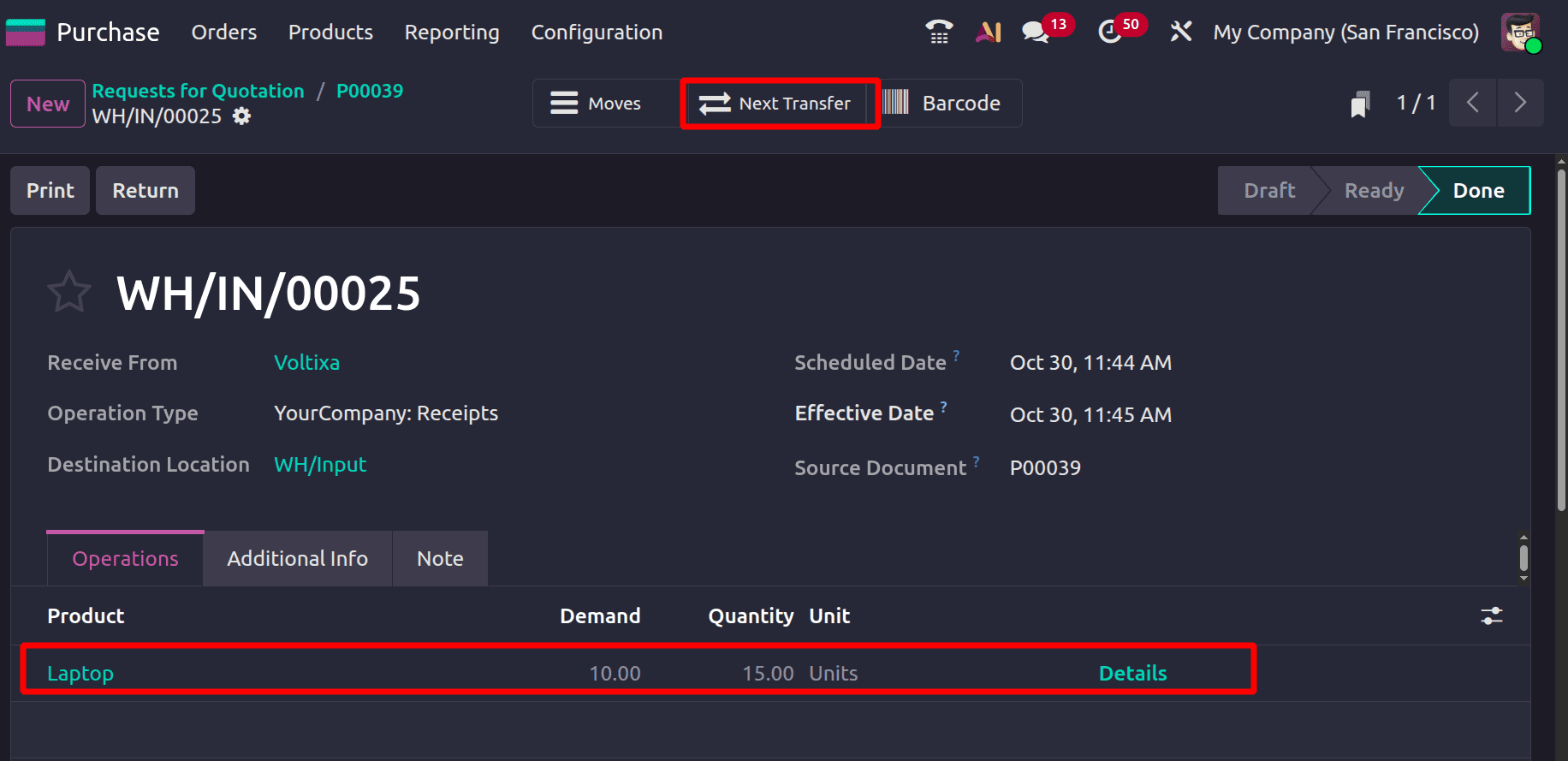Image resolution: width=1568 pixels, height=761 pixels.
Task: Click the gear icon beside WH/IN/00025
Action: tap(242, 116)
